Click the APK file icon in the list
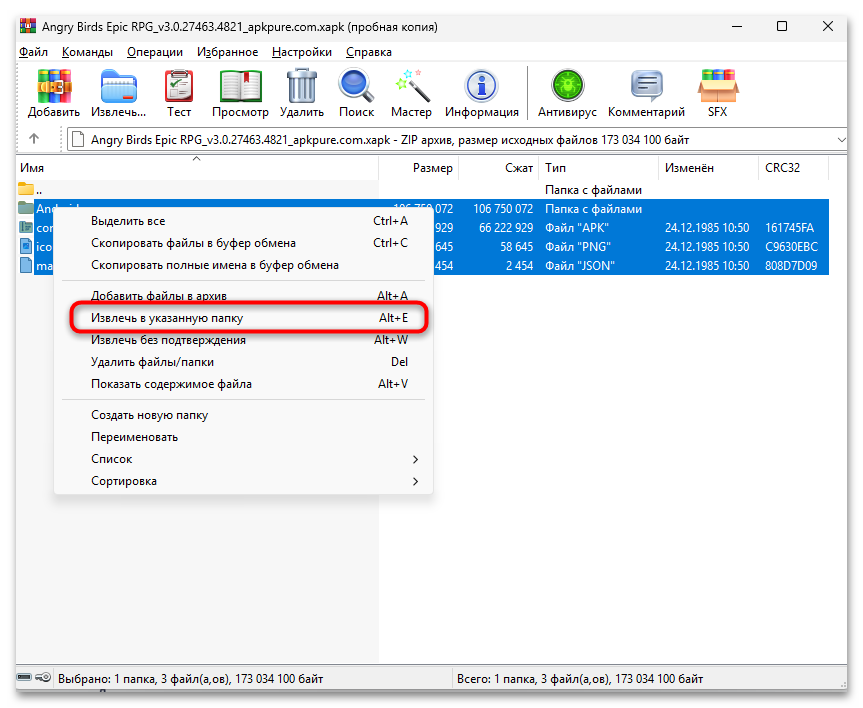The width and height of the screenshot is (863, 708). pos(26,227)
